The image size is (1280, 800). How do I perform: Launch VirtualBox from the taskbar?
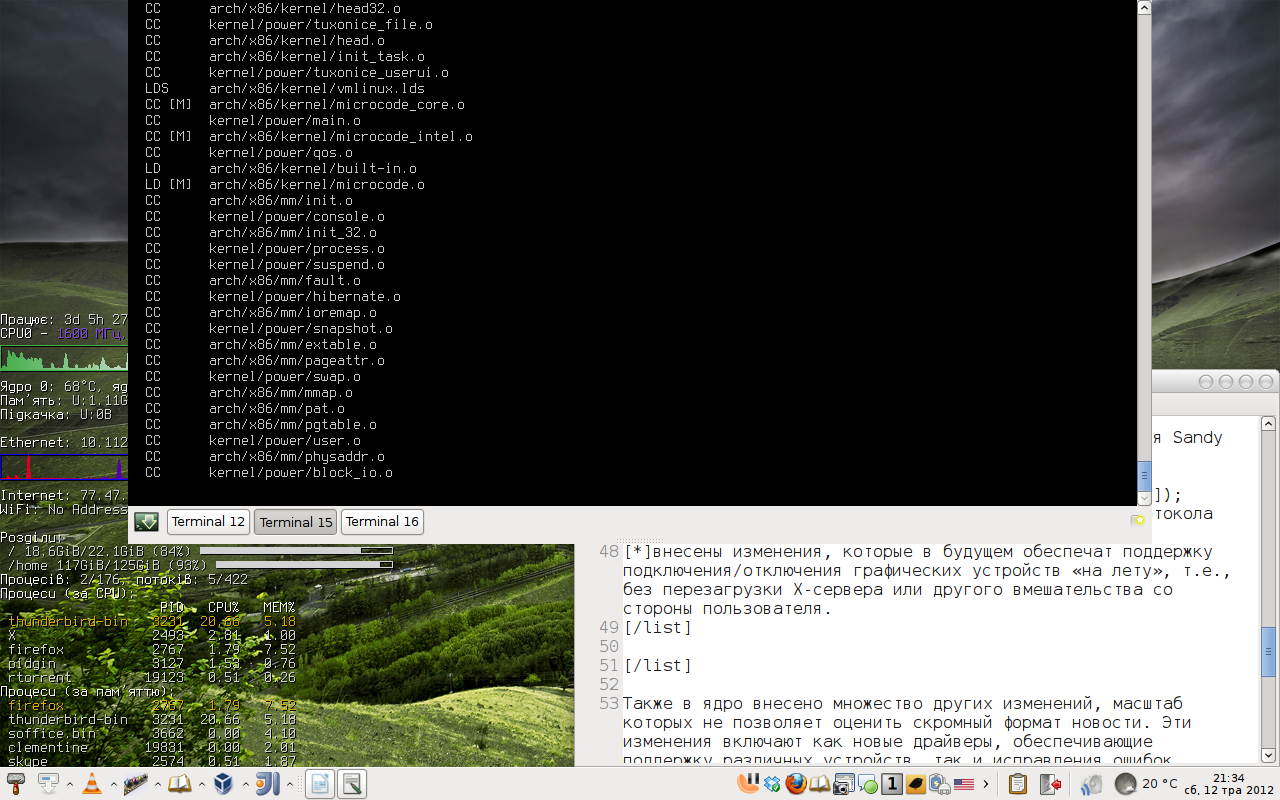(223, 784)
